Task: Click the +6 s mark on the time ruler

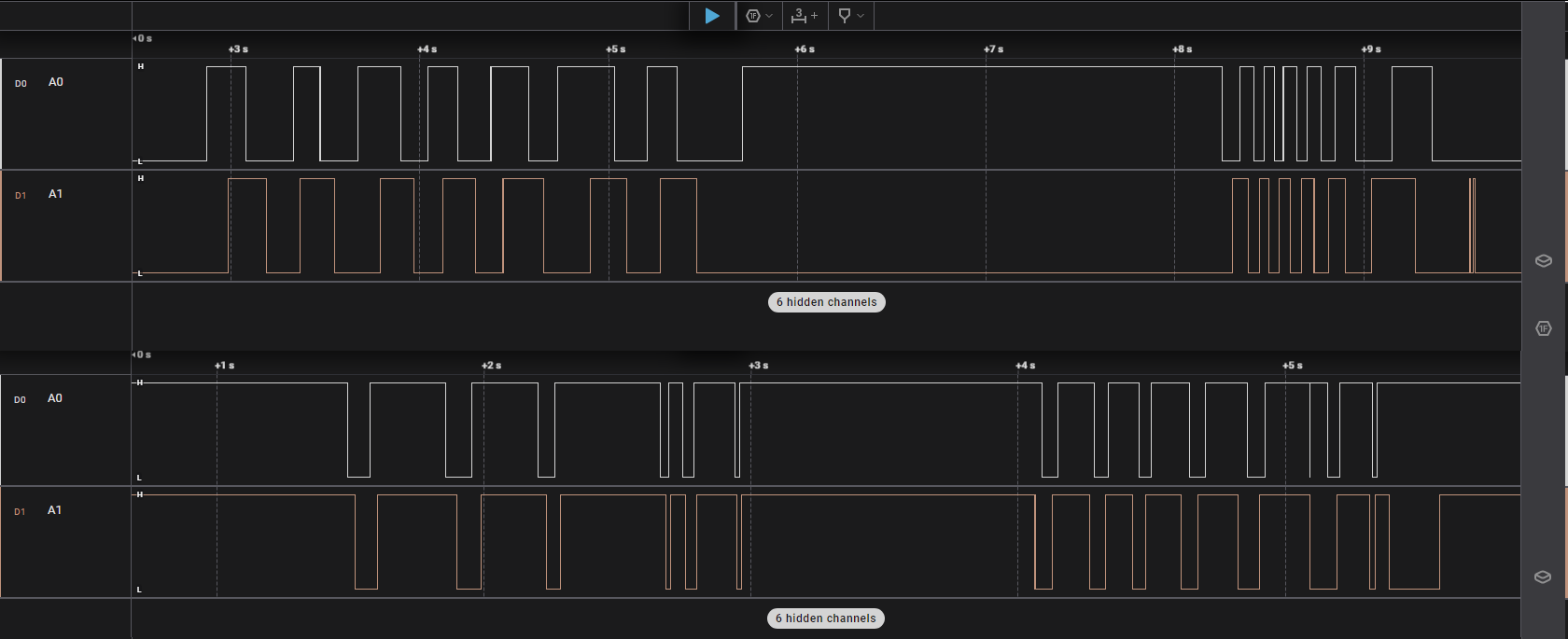Action: click(805, 49)
